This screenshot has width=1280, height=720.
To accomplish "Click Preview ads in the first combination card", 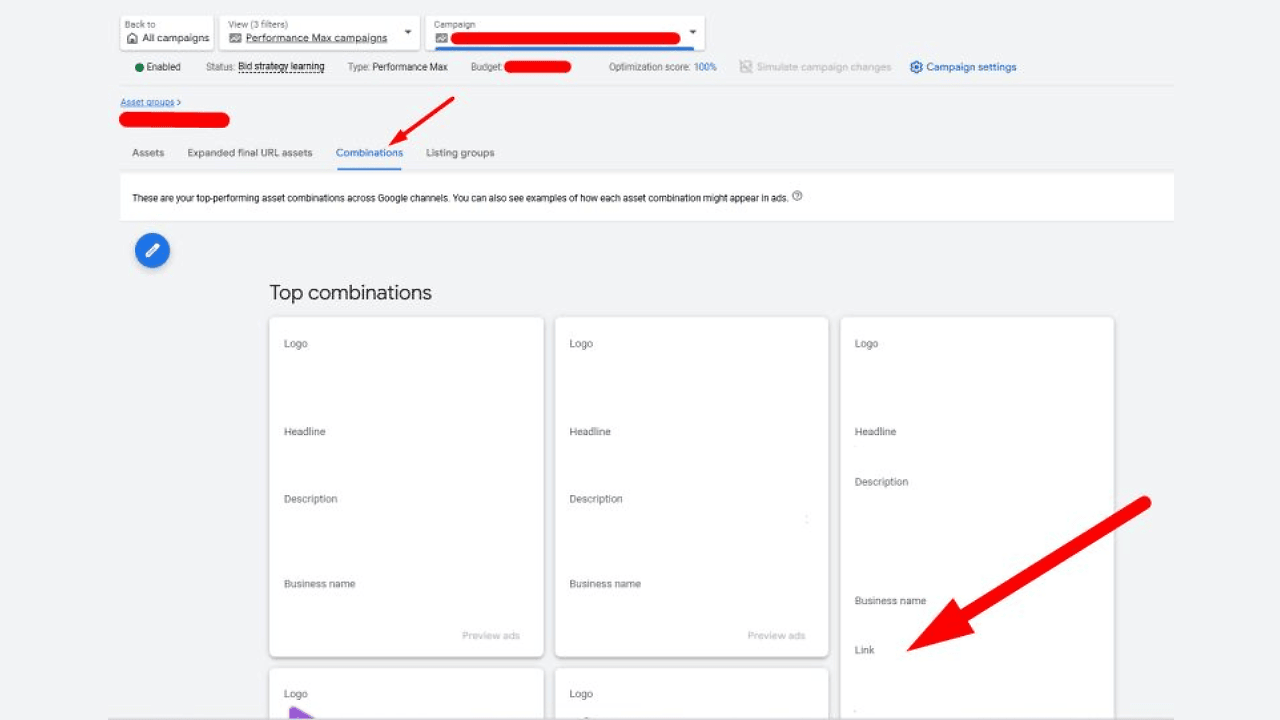I will (490, 636).
